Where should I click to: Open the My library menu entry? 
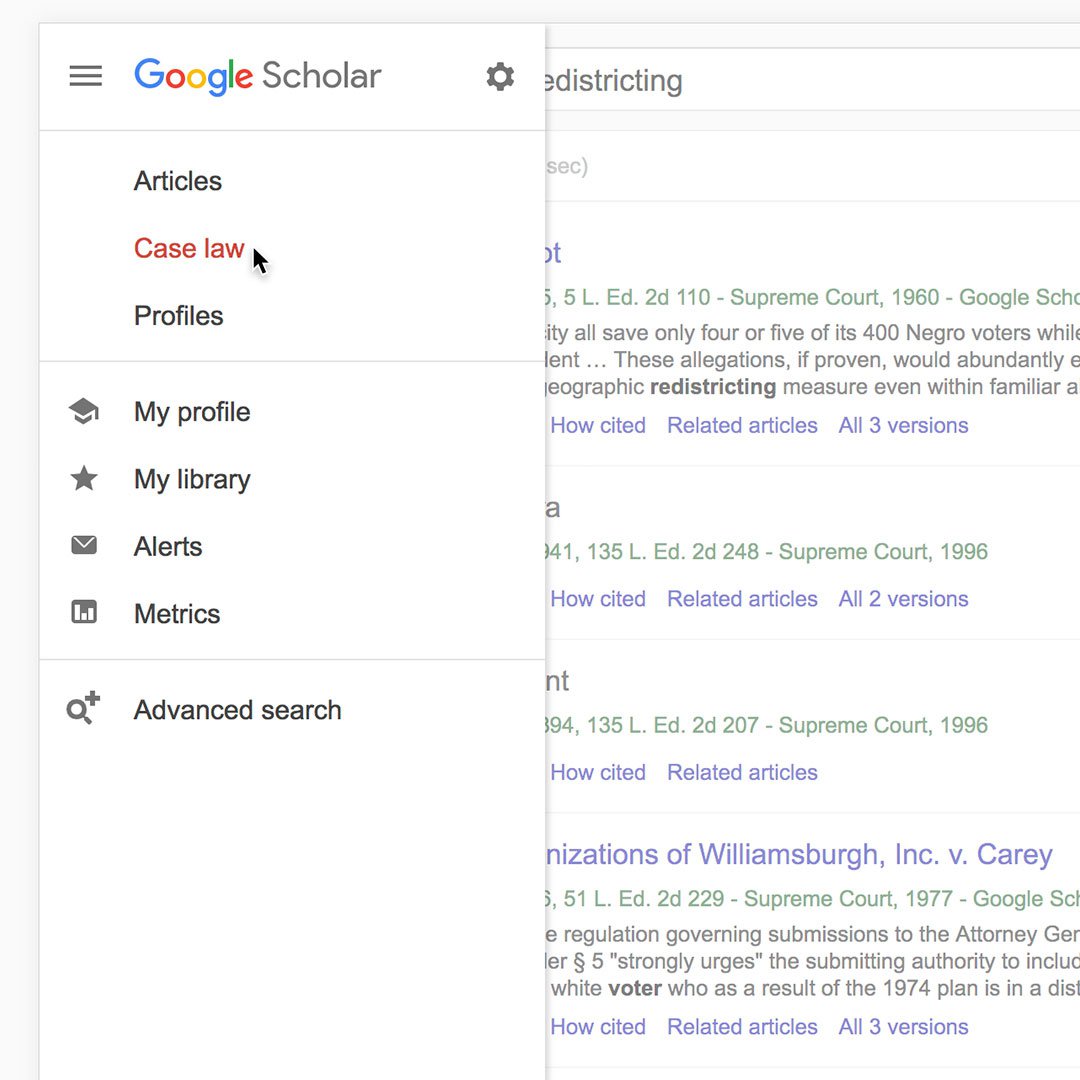coord(192,479)
